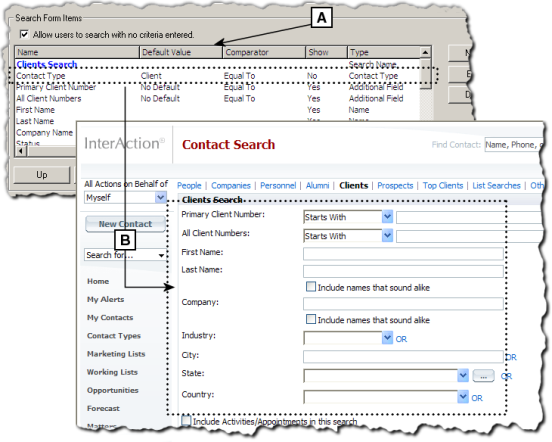Click OR link next to Industry
Viewport: 552px width, 442px height.
pos(401,339)
